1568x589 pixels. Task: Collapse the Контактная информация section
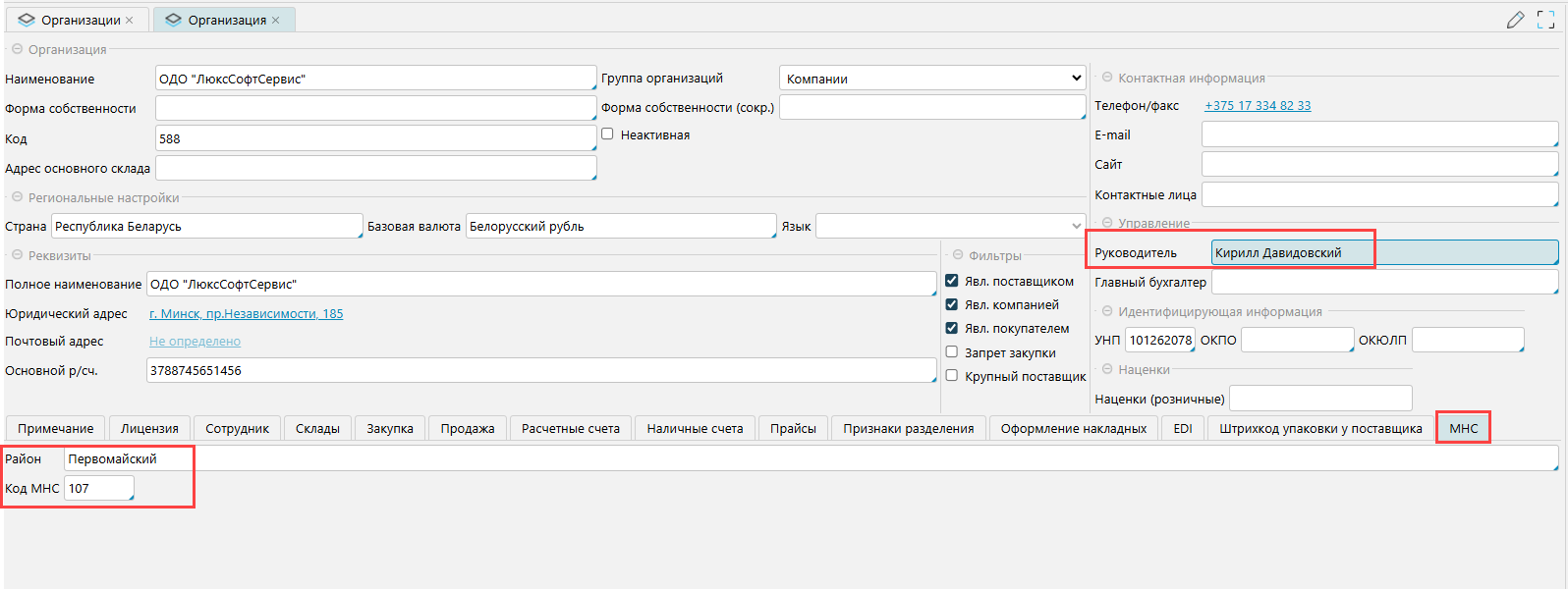coord(1107,78)
